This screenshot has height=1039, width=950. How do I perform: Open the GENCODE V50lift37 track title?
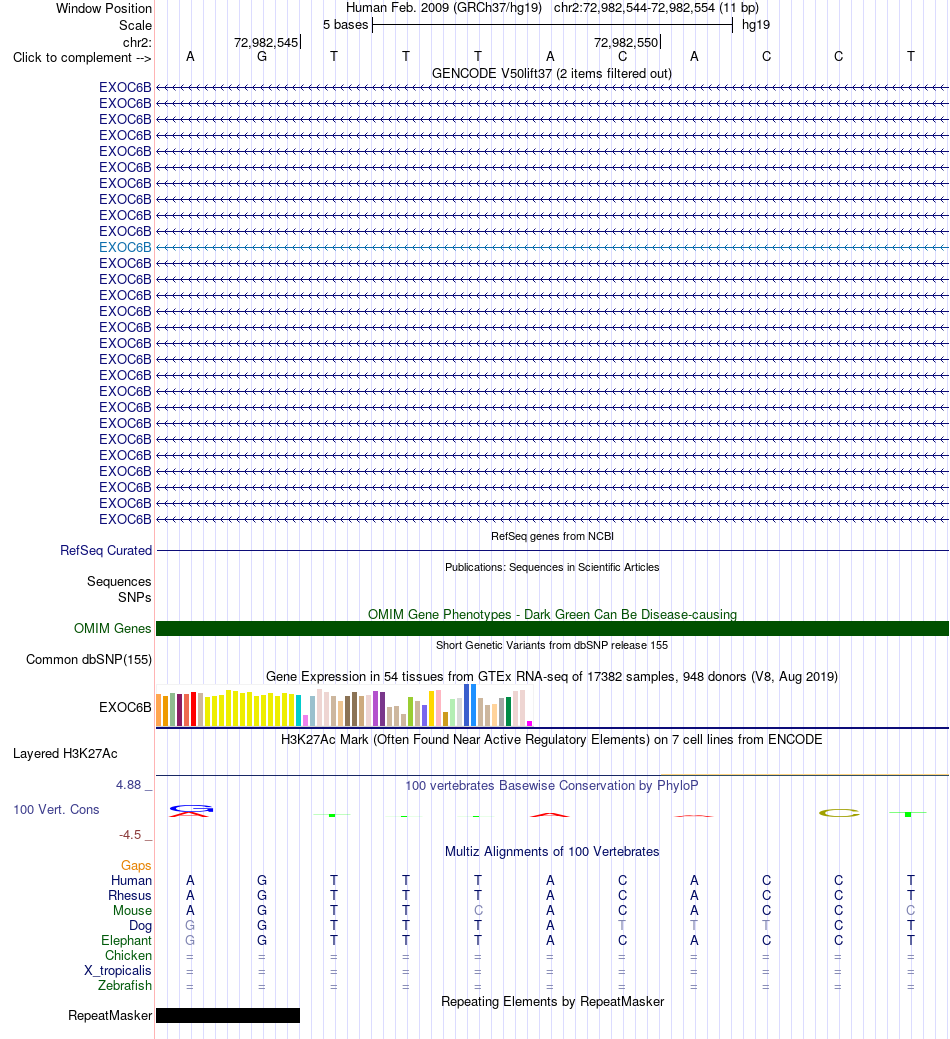(x=551, y=74)
